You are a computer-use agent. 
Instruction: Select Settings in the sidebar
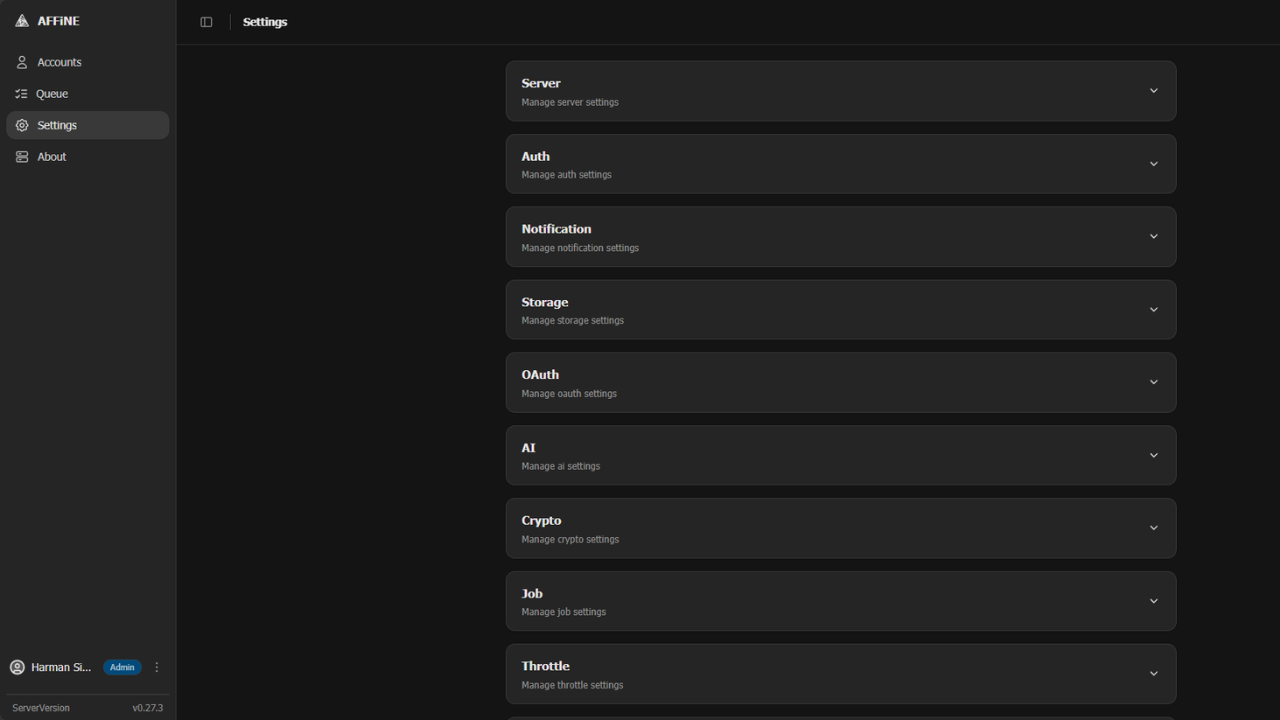[x=88, y=125]
